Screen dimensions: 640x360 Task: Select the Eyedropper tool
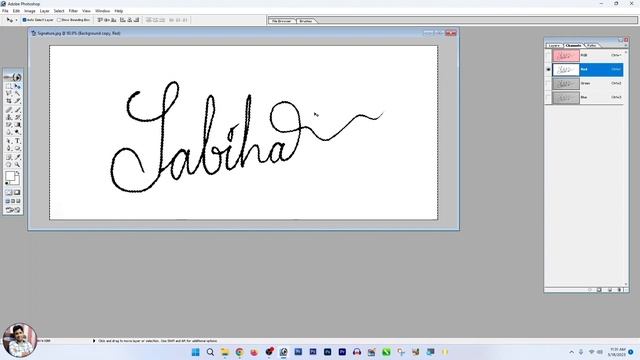(18, 157)
